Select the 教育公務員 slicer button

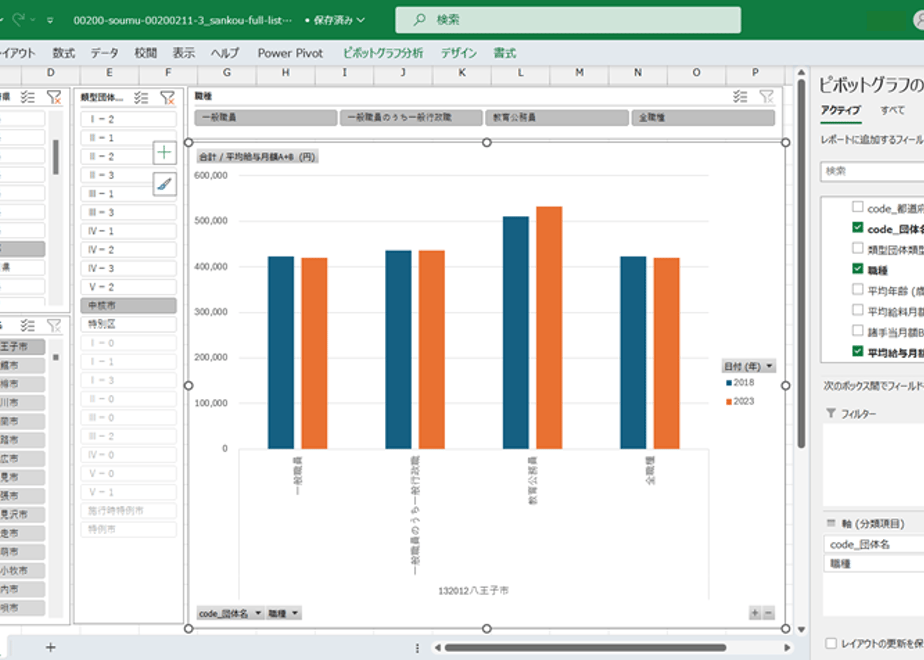click(x=557, y=117)
